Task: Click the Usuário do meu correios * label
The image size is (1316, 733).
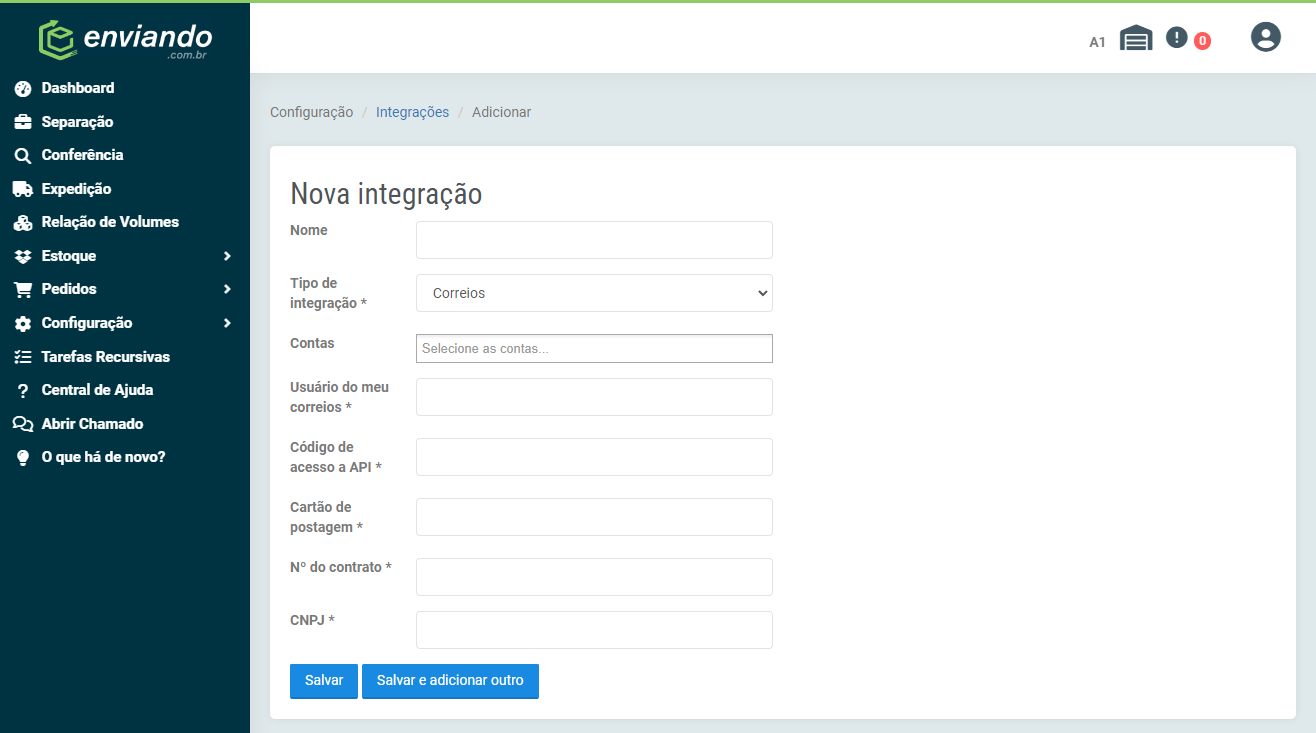Action: point(339,397)
